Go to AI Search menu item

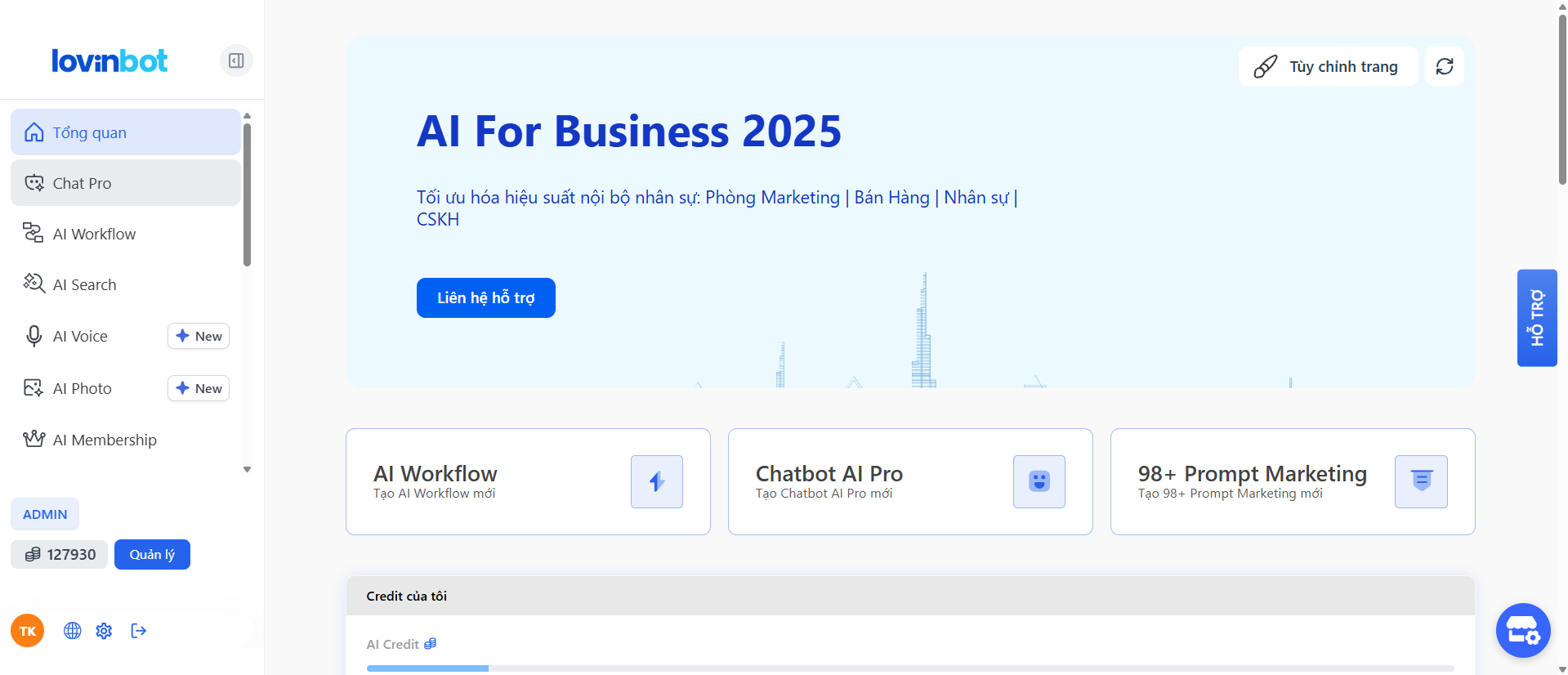pyautogui.click(x=84, y=284)
